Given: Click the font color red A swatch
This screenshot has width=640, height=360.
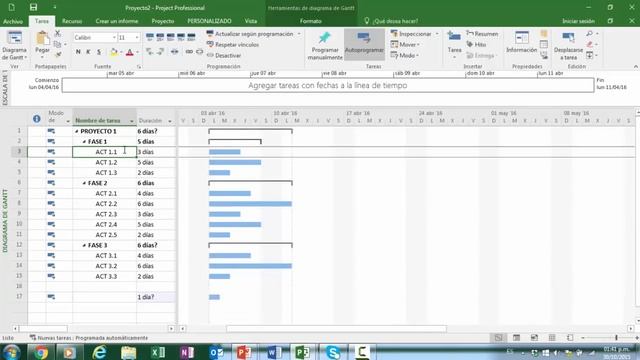Looking at the screenshot, I should point(129,52).
